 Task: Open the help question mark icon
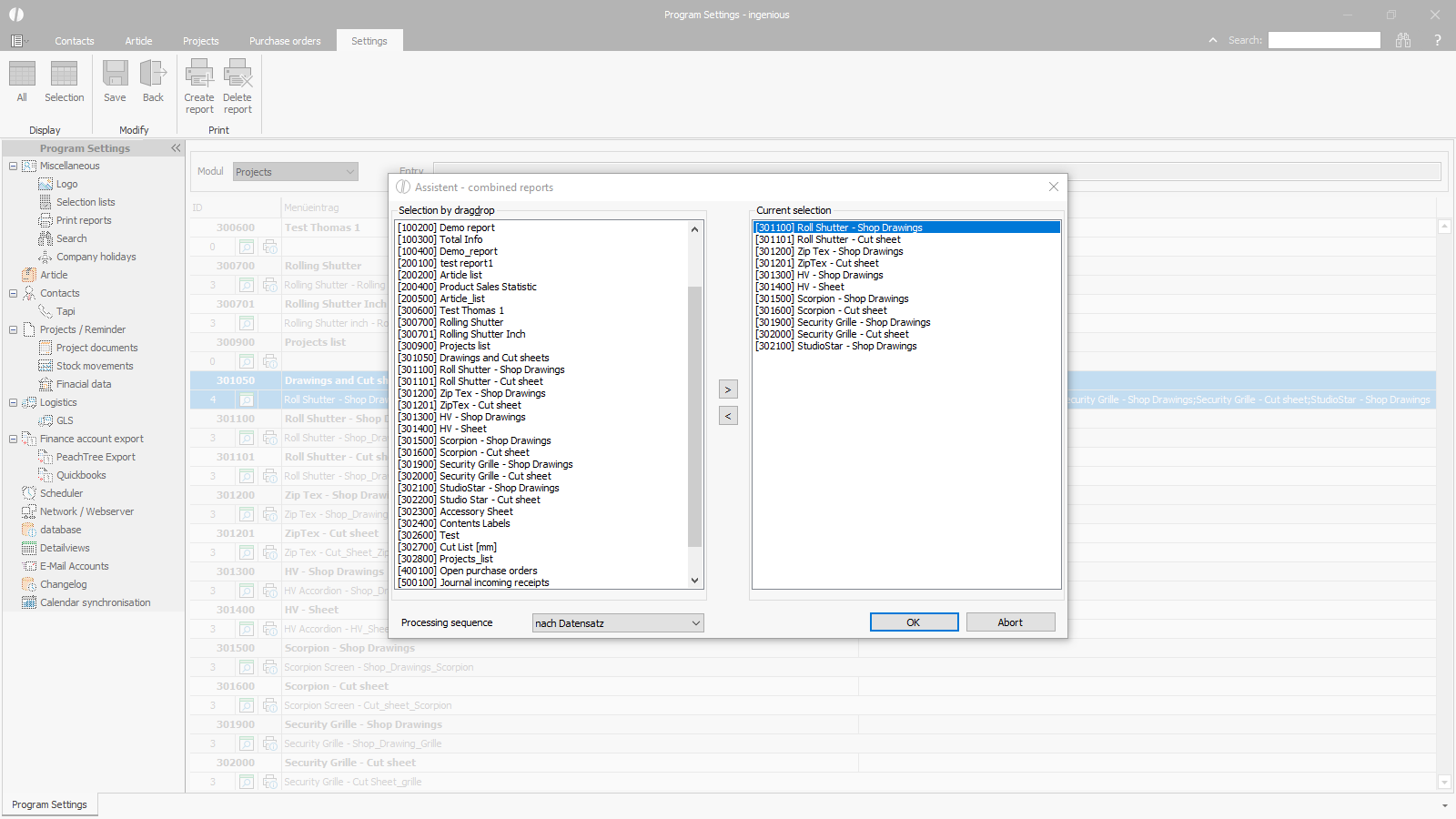(x=1438, y=40)
